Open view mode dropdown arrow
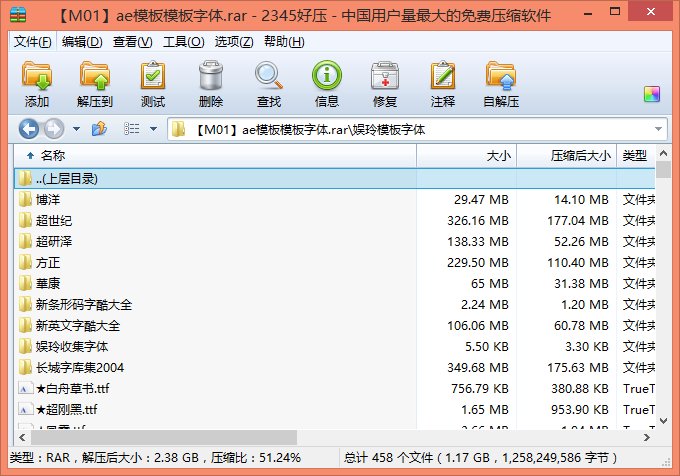680x476 pixels. (153, 129)
